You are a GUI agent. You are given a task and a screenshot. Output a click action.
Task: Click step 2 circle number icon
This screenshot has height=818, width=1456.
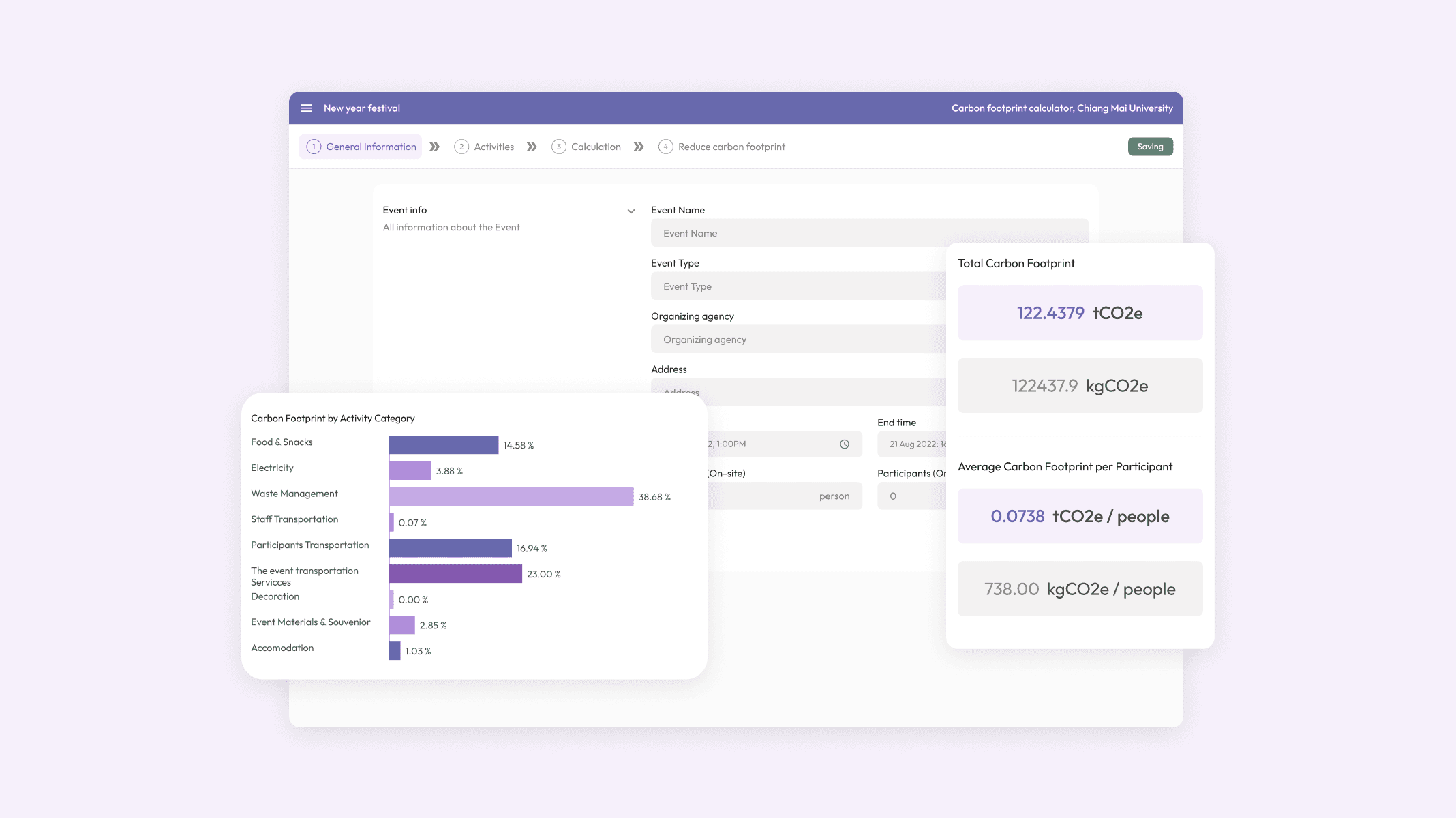(x=461, y=147)
